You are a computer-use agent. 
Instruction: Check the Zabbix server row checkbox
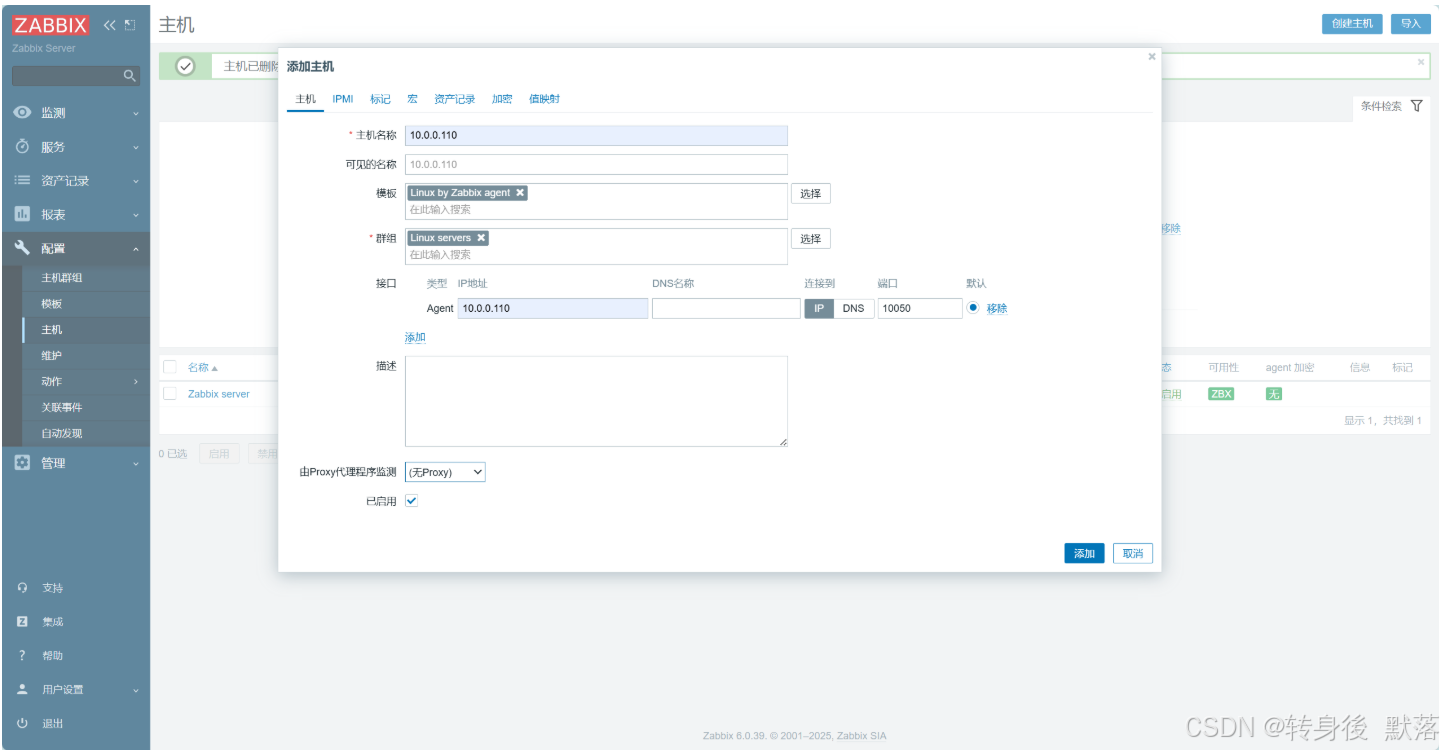tap(170, 394)
